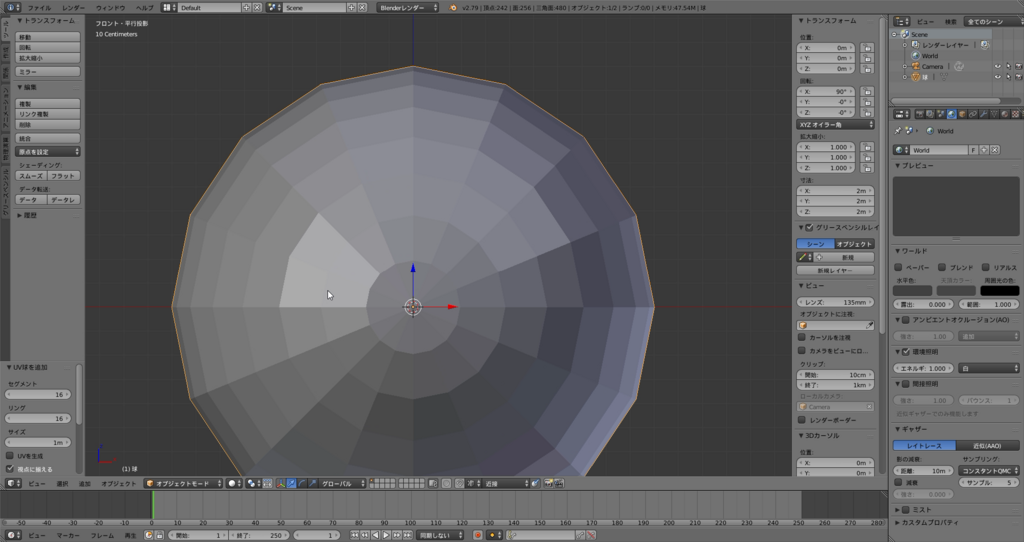Lock the rotation X value
The height and width of the screenshot is (542, 1024).
click(867, 91)
